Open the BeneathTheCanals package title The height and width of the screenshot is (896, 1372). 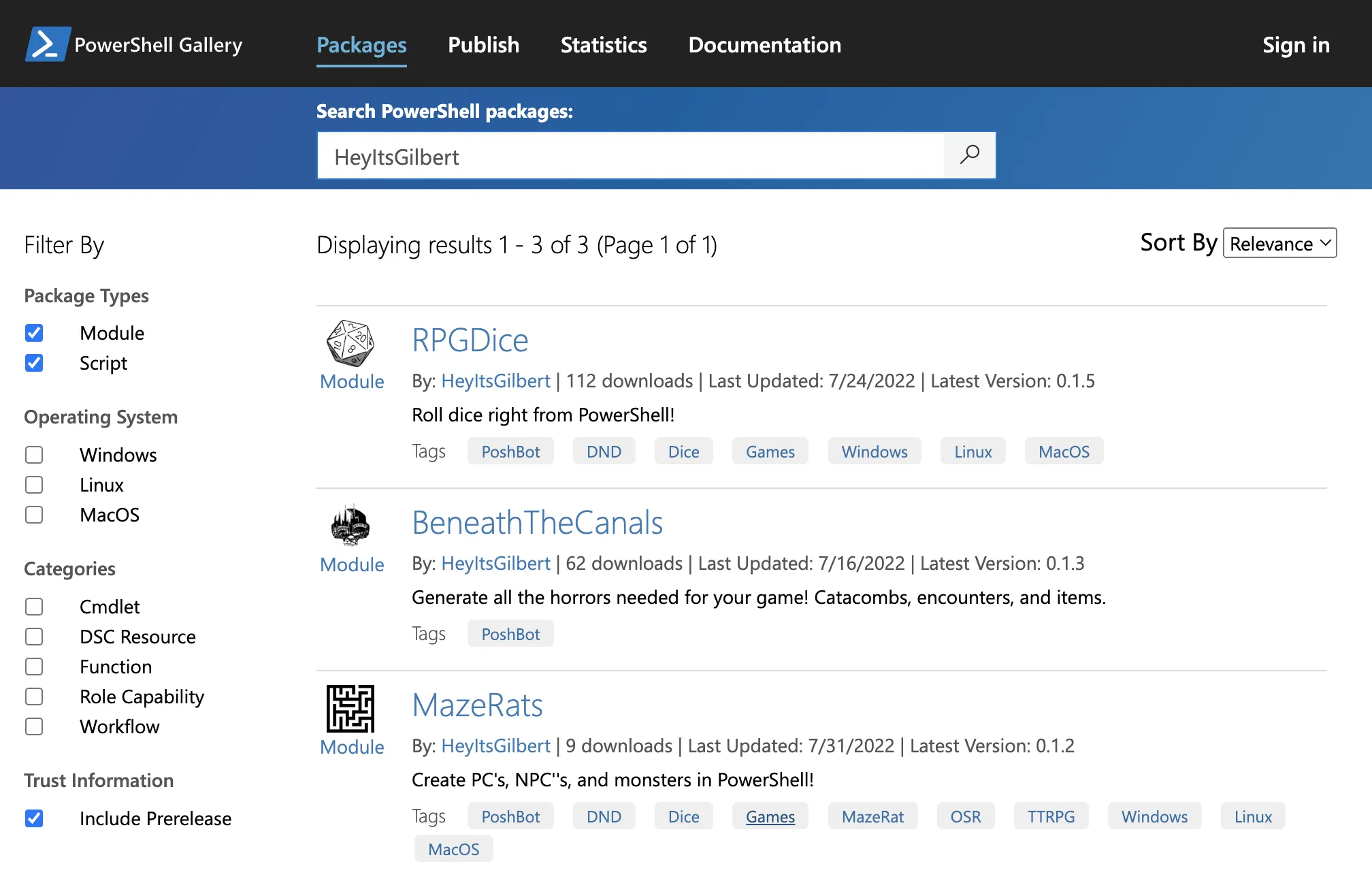click(x=537, y=523)
